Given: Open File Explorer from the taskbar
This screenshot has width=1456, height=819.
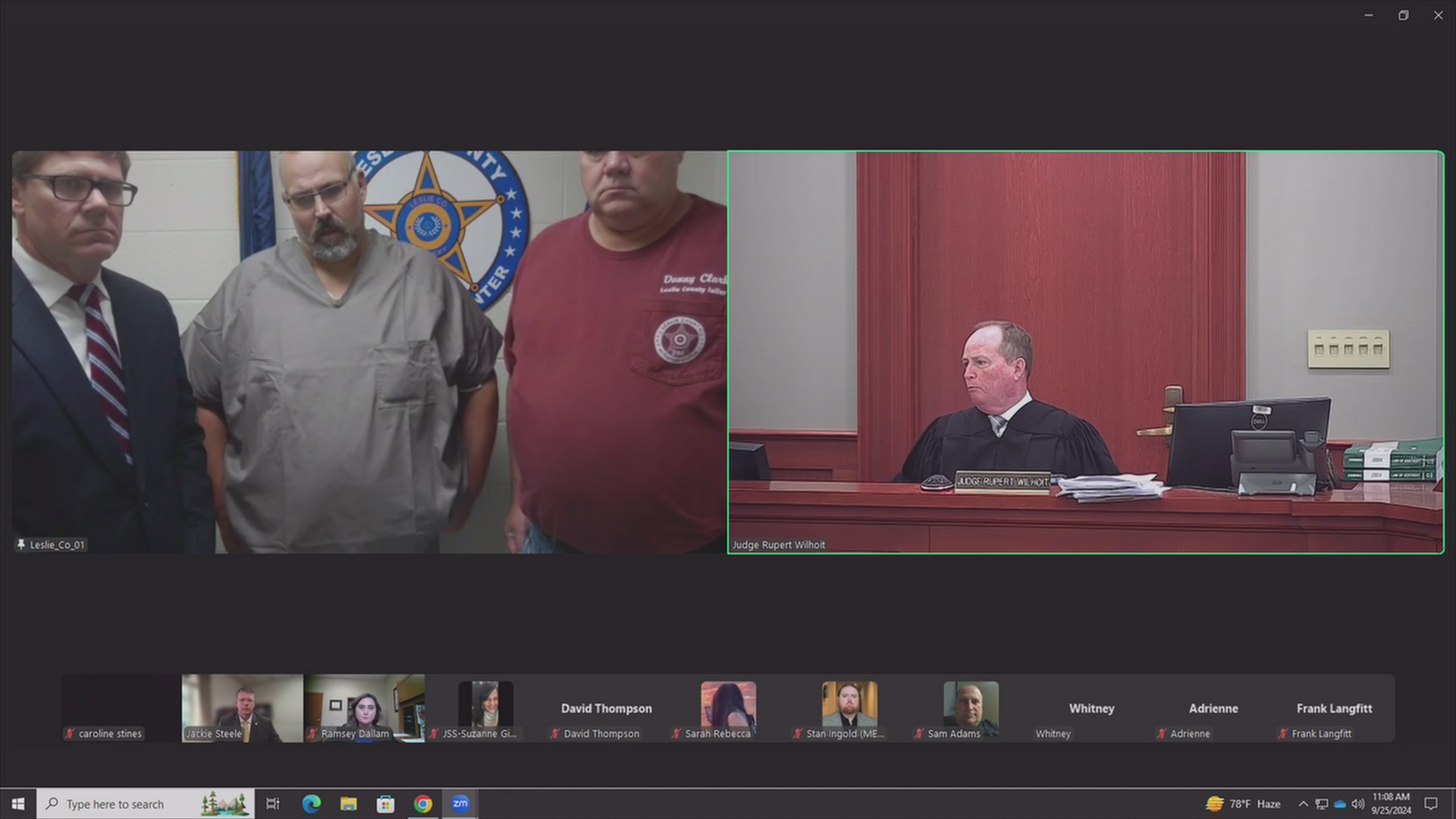Looking at the screenshot, I should (348, 803).
